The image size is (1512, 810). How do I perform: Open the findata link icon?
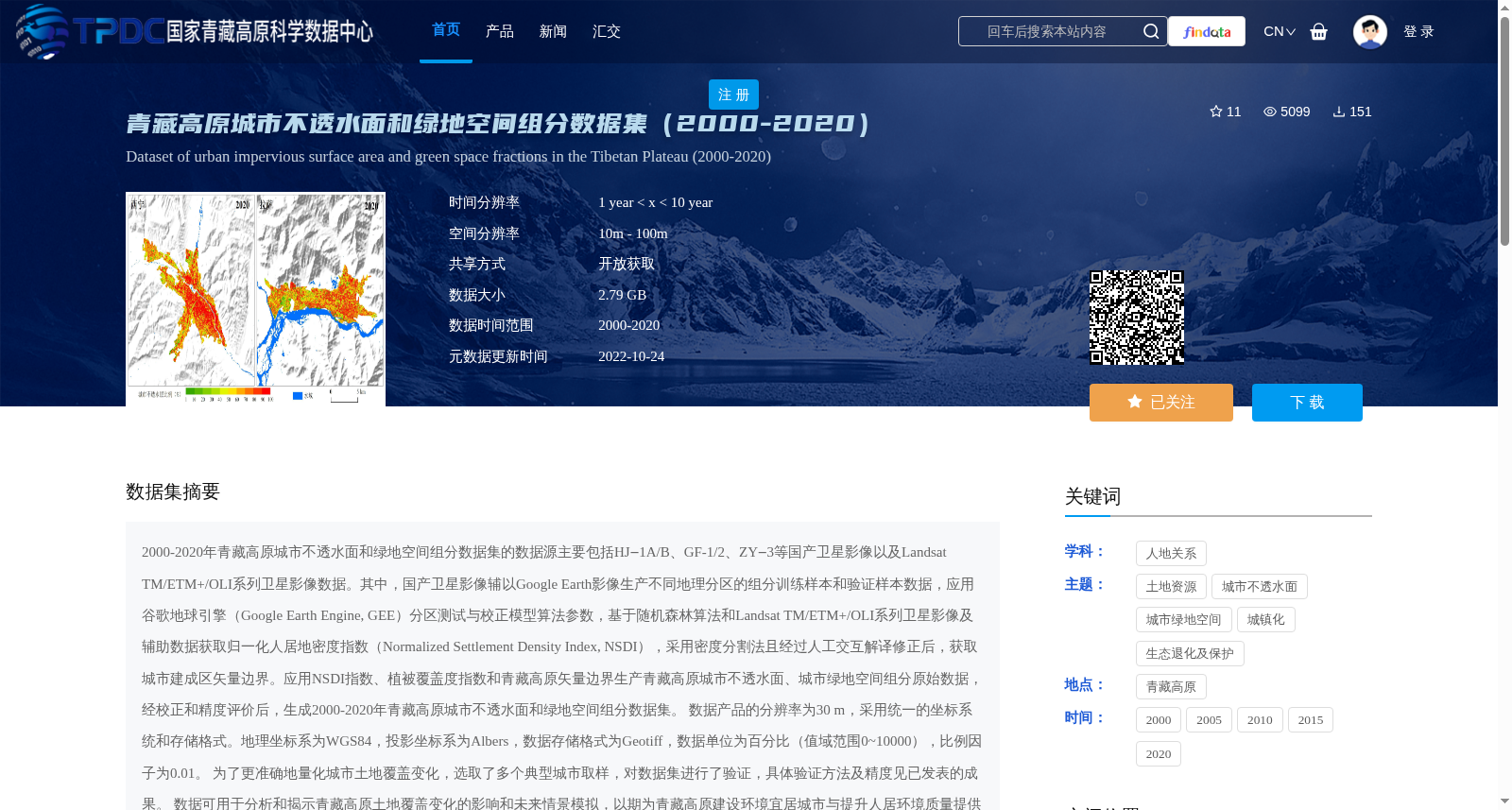[x=1207, y=31]
